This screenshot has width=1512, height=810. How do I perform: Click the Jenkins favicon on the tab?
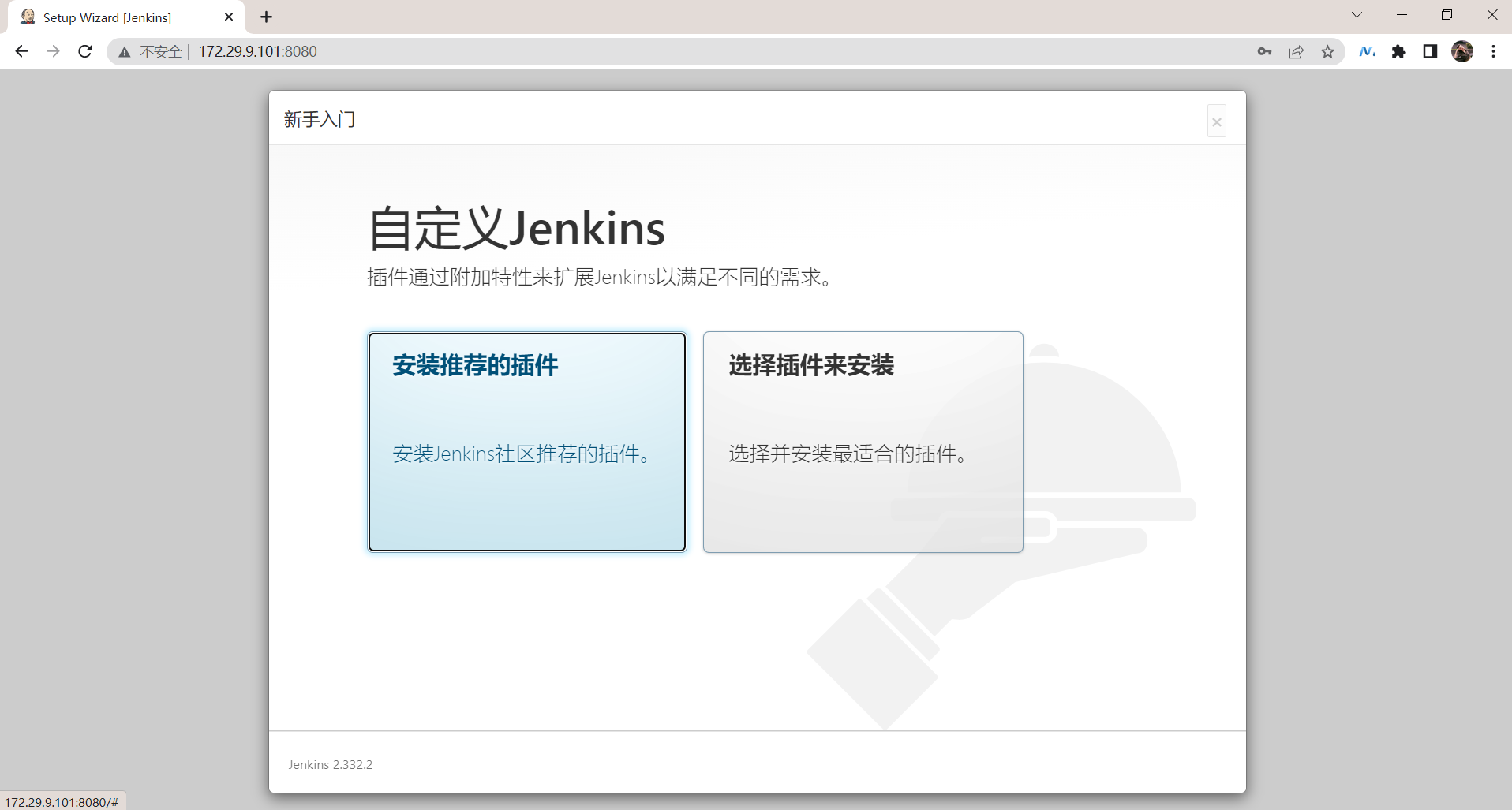click(28, 17)
